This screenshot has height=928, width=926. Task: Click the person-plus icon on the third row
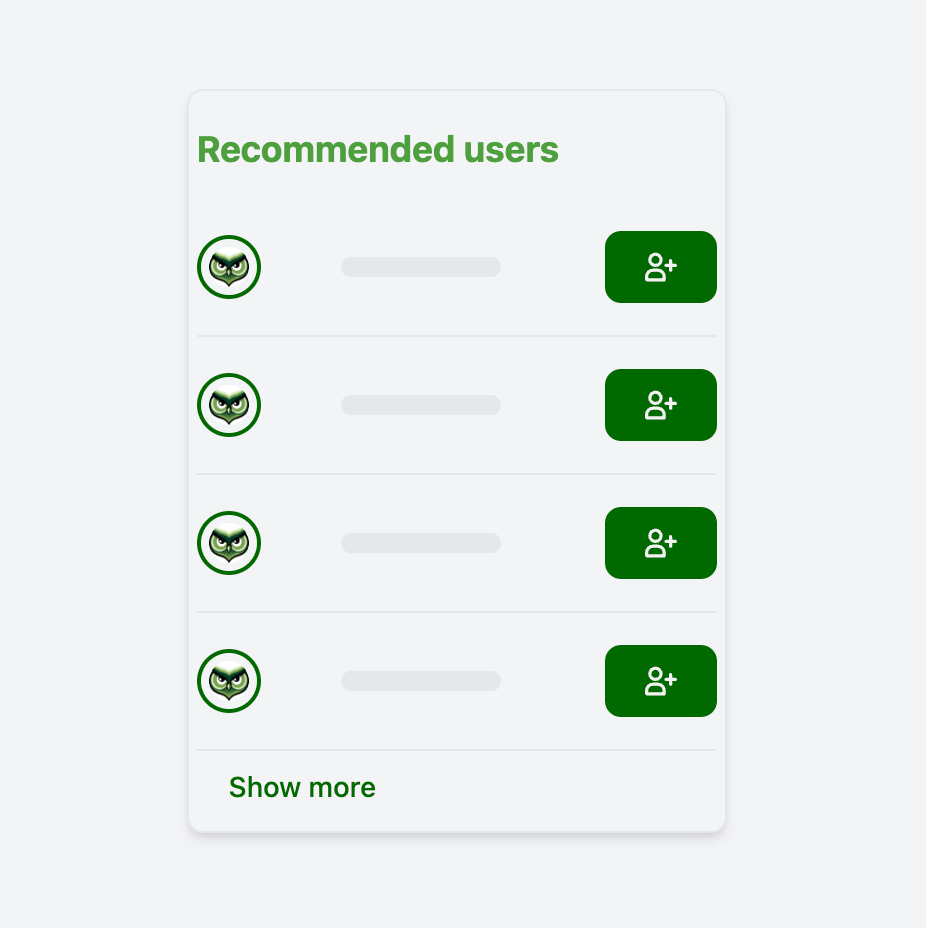pyautogui.click(x=660, y=543)
